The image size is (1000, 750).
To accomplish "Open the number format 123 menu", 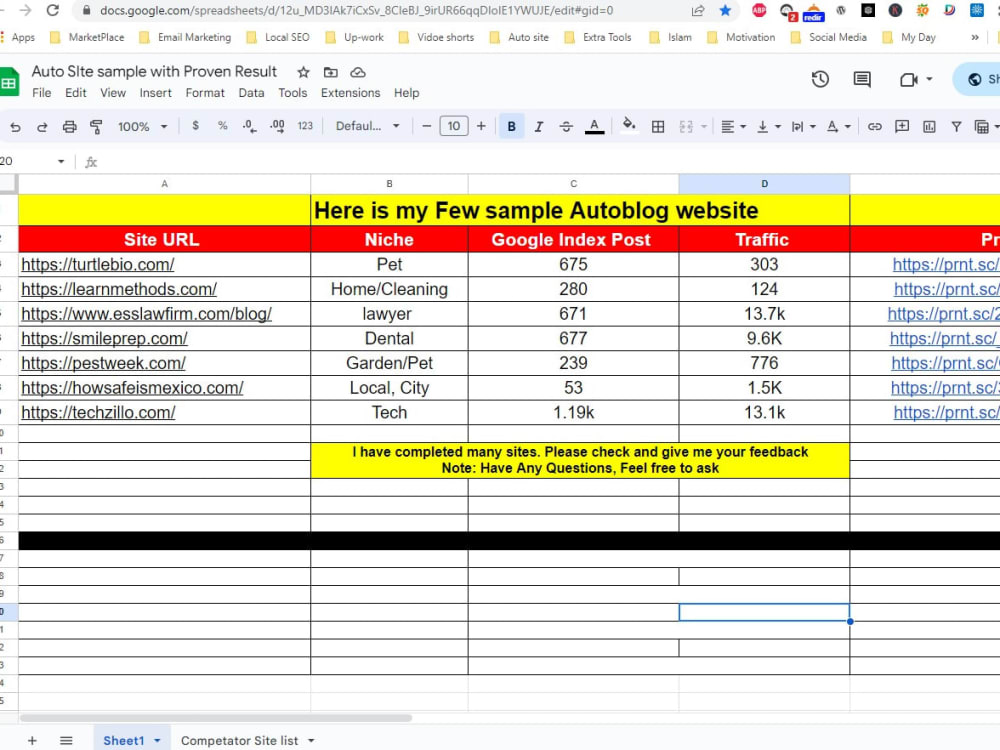I will pyautogui.click(x=305, y=126).
